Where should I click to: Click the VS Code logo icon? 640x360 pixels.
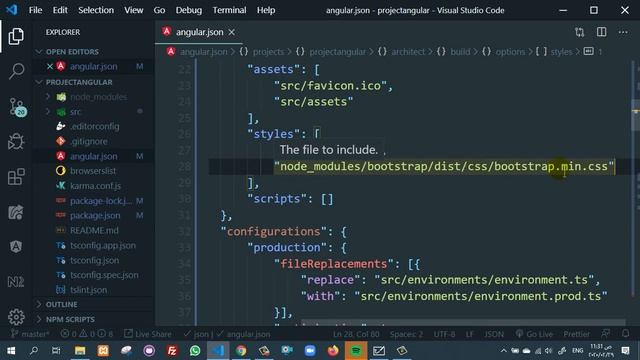pyautogui.click(x=11, y=10)
